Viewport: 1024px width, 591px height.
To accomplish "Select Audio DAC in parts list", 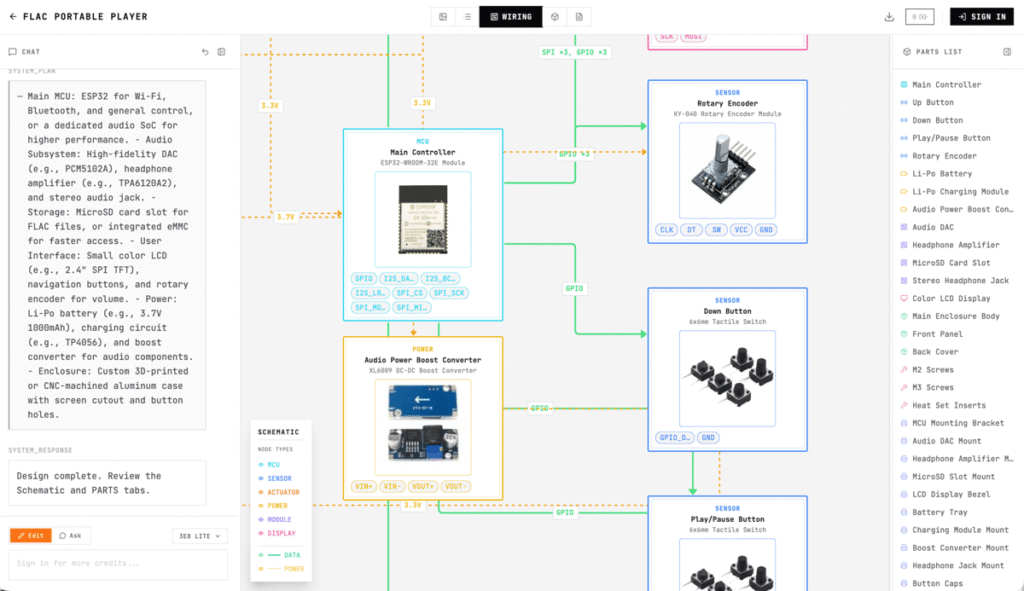I will coord(932,227).
